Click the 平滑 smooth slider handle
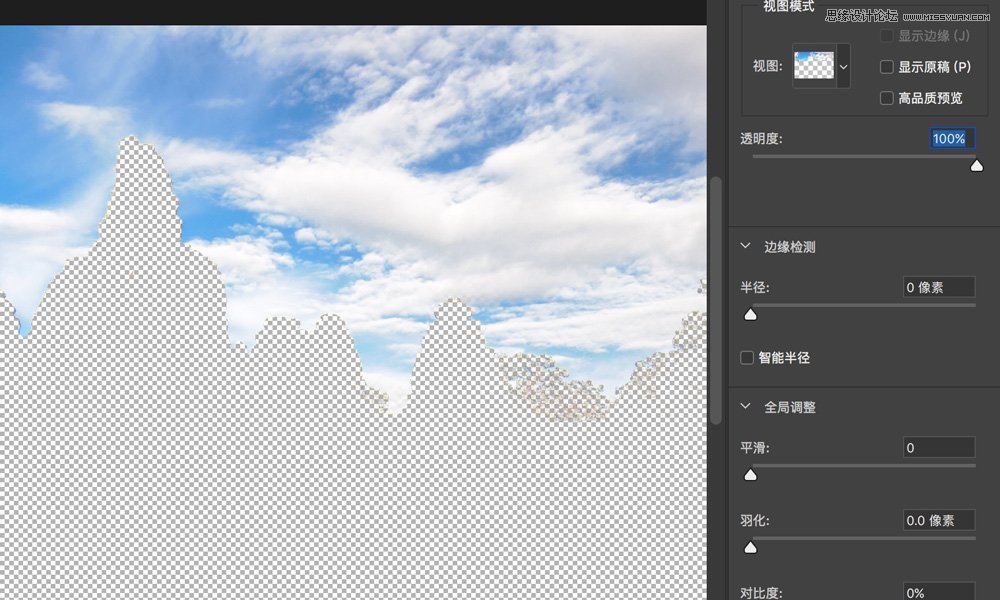The width and height of the screenshot is (1000, 600). [x=751, y=474]
